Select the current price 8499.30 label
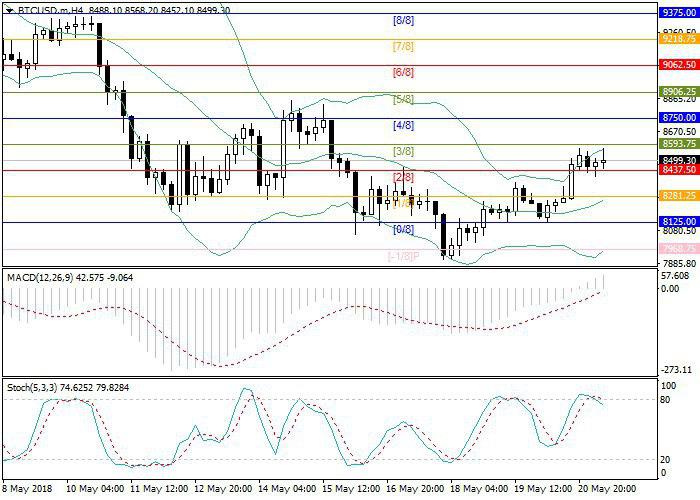Screen dimensions: 700x500 [679, 160]
